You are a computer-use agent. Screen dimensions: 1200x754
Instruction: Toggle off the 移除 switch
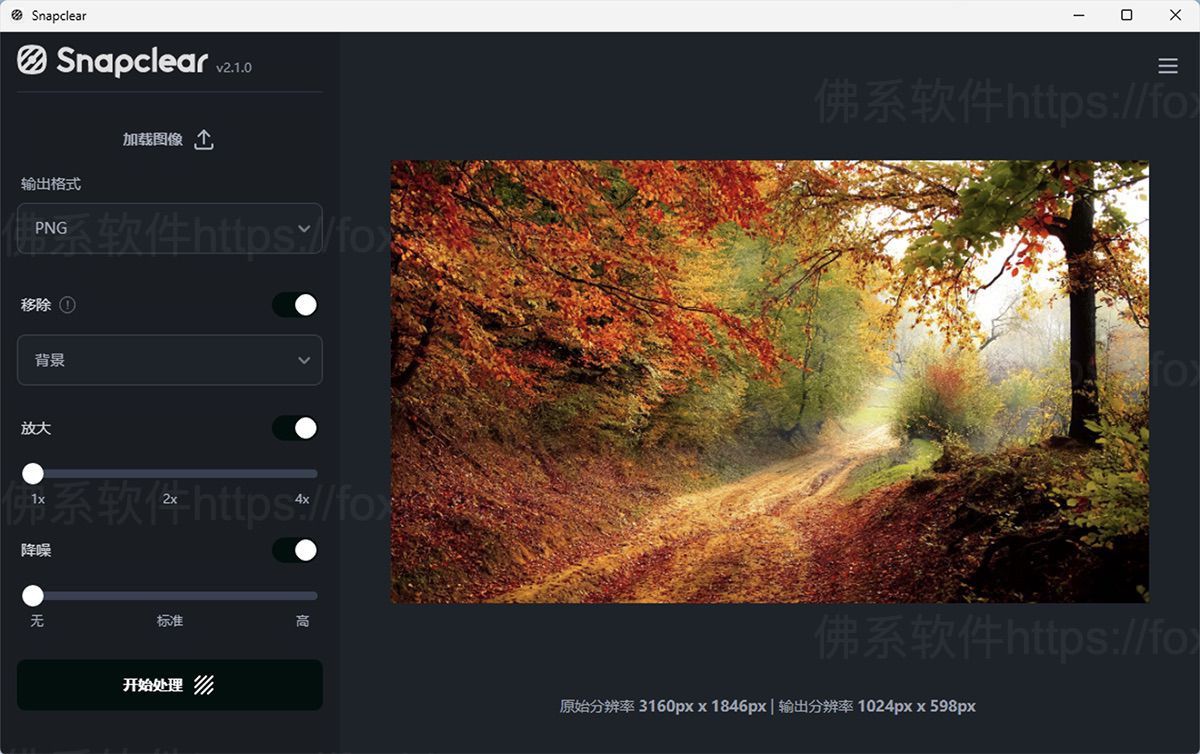(x=294, y=305)
